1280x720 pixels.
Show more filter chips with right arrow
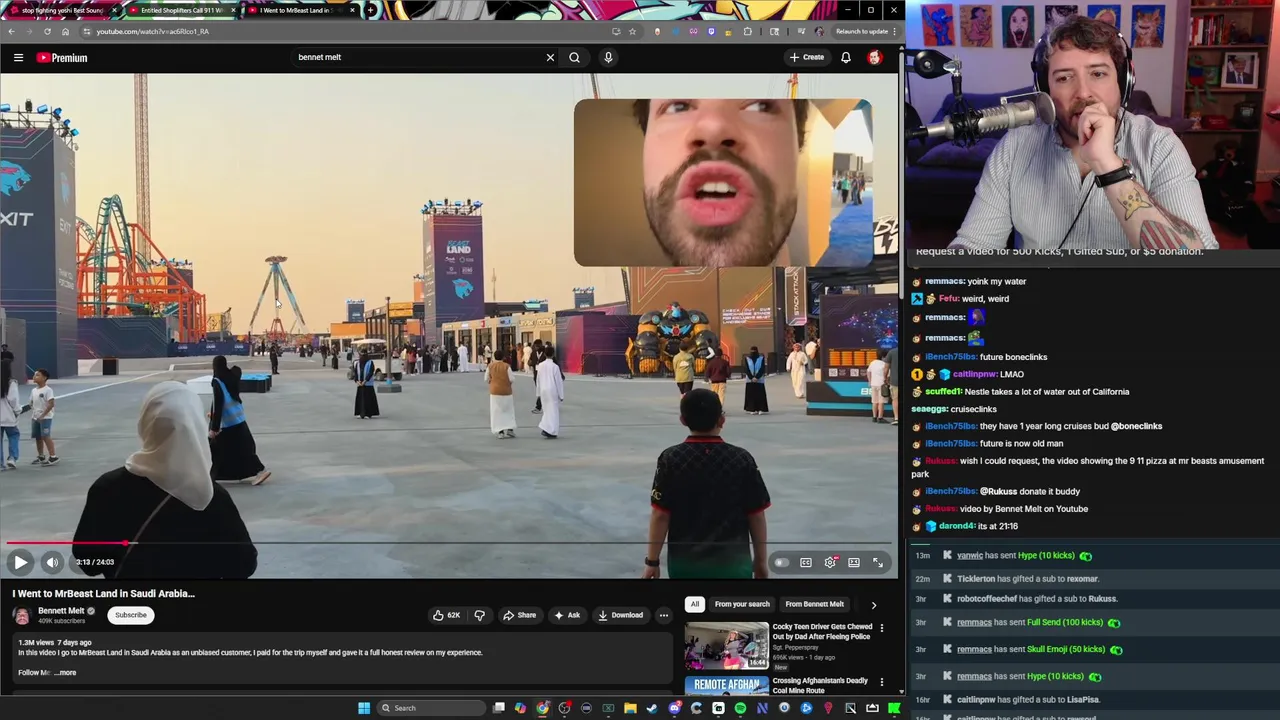(873, 604)
